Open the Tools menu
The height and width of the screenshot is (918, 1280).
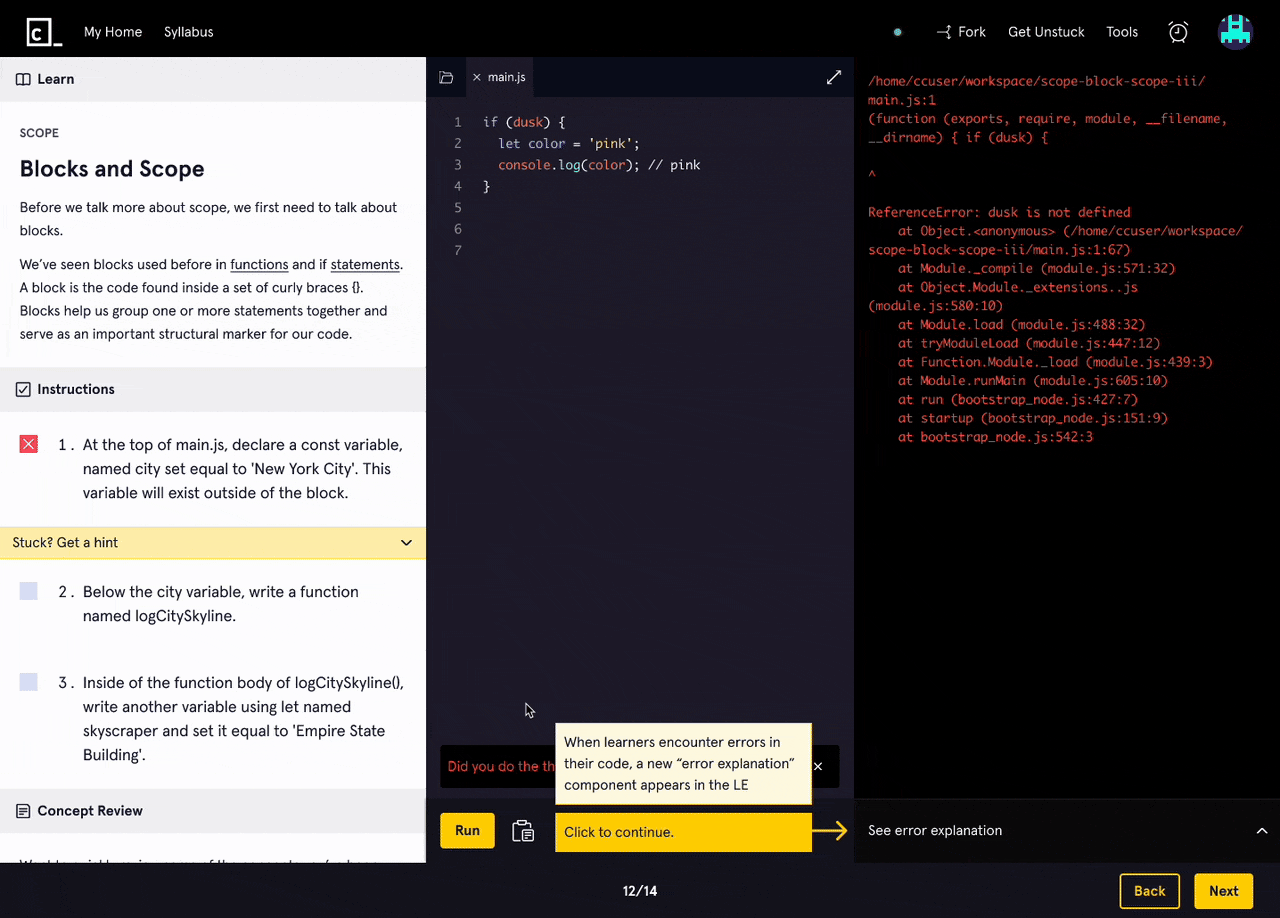1122,32
